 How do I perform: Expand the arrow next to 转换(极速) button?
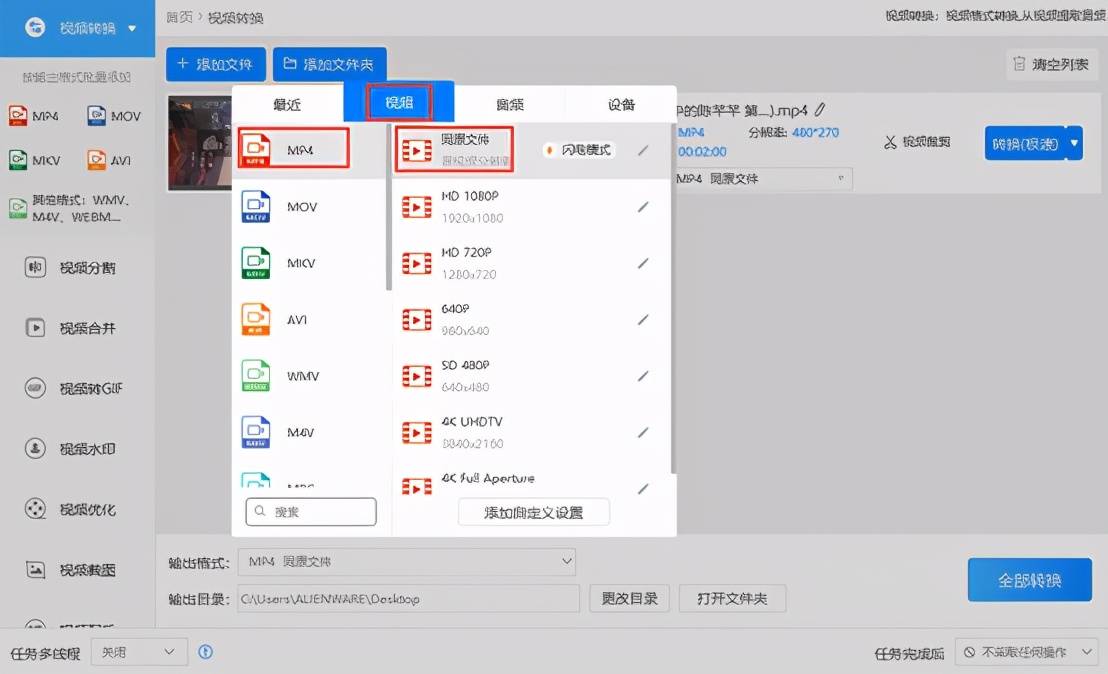[1074, 142]
